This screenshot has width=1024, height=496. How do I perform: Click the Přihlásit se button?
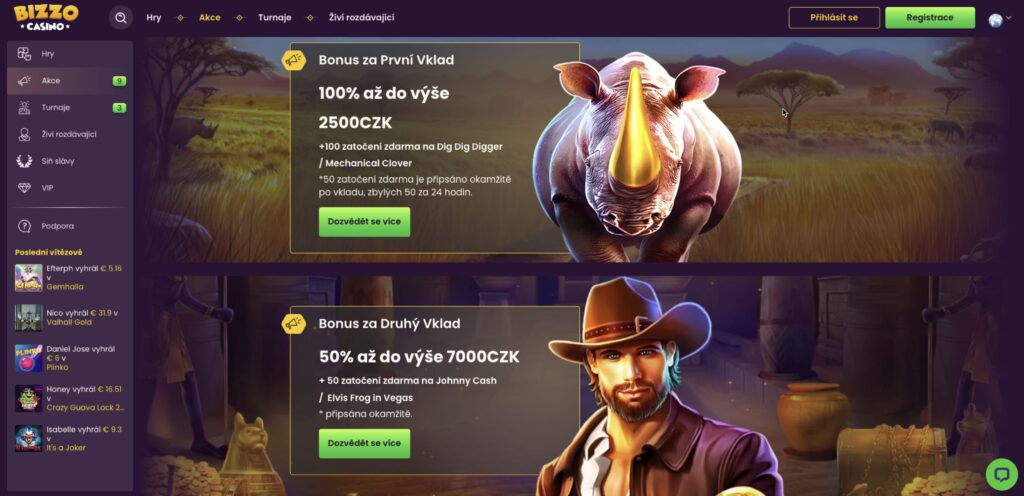[834, 18]
